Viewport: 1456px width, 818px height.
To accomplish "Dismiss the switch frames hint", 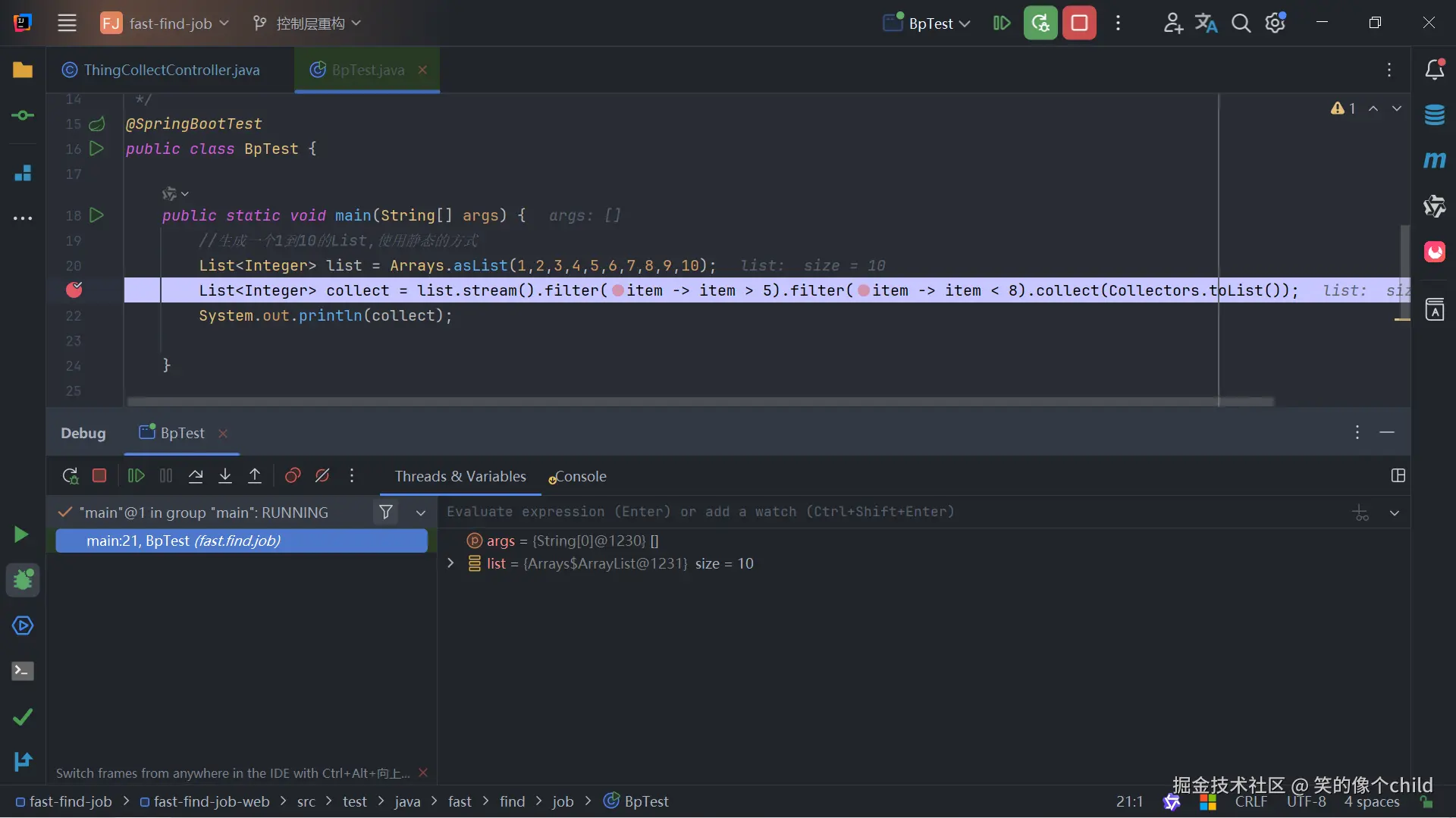I will (423, 773).
